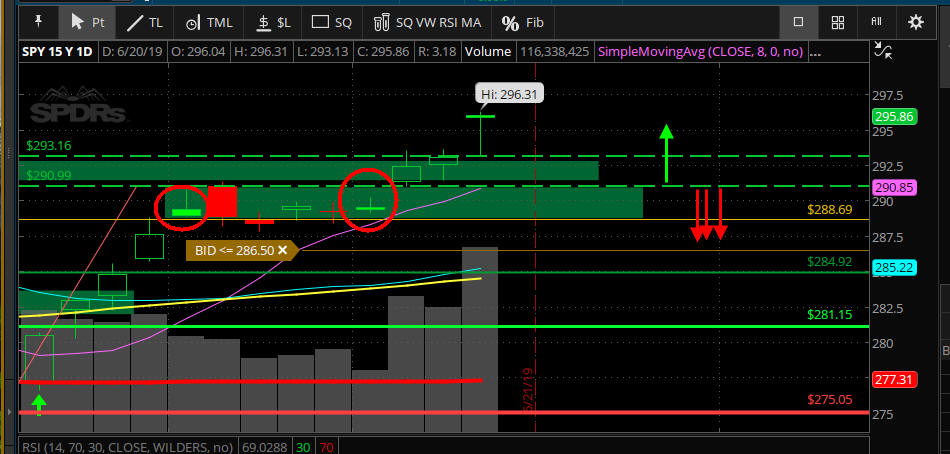Click the 116,338,425 volume value
950x454 pixels.
[x=555, y=52]
